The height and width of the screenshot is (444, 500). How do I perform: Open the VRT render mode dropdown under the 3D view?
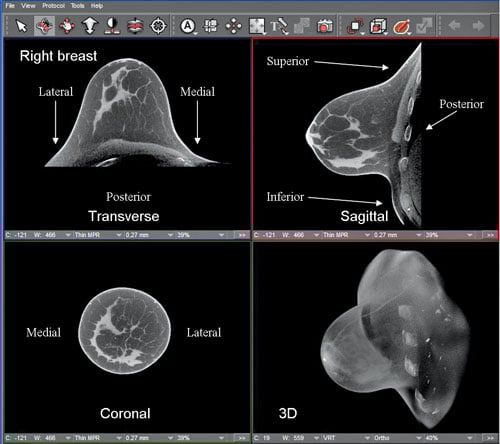(x=346, y=438)
